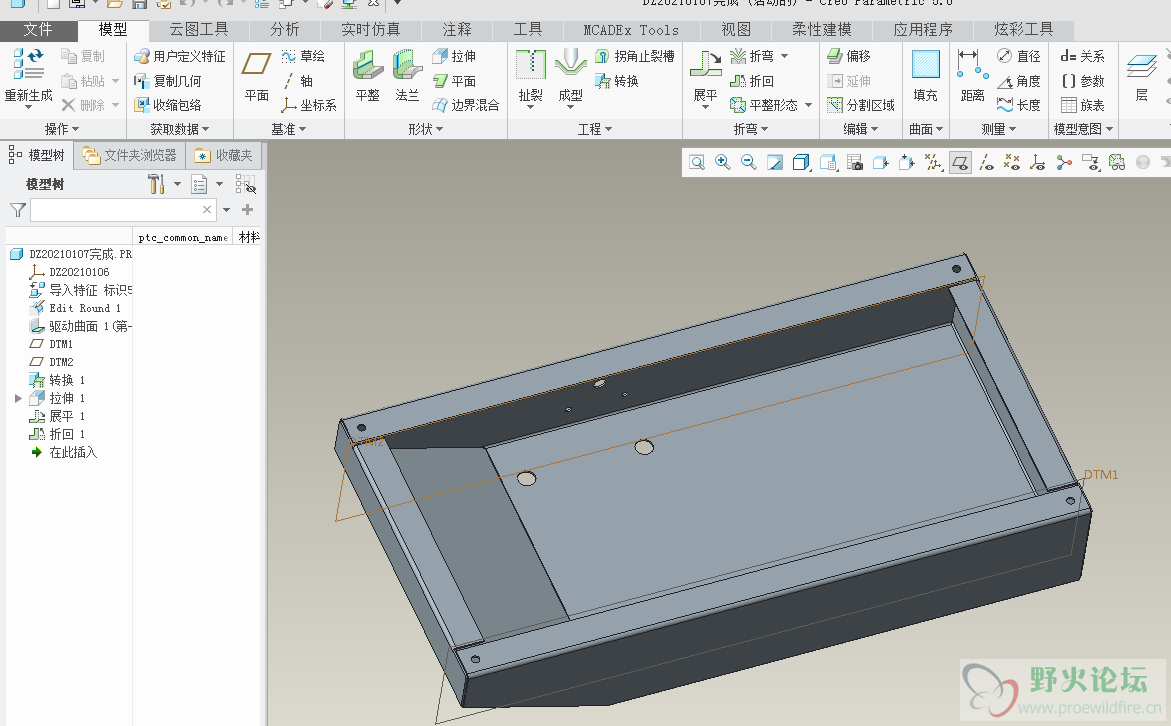Open model tree settings hammer dropdown
1171x726 pixels.
pos(160,184)
